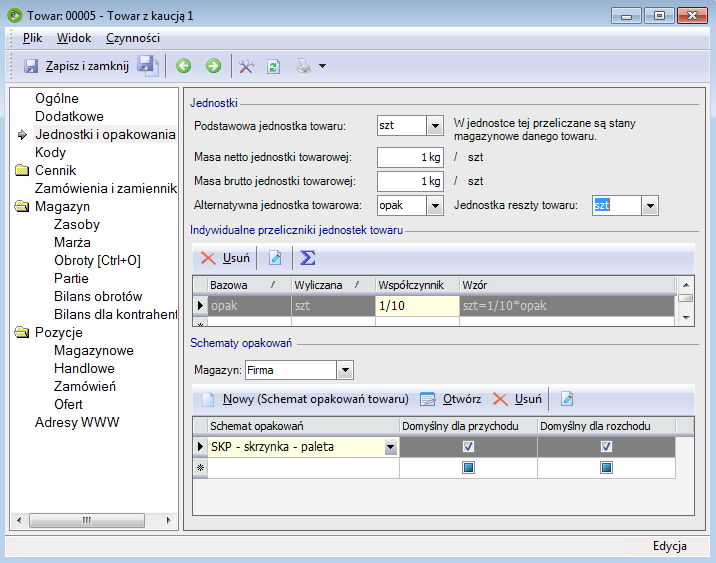Click Nowy (Schemat opakowań towaru) button
Viewport: 716px width, 563px height.
(x=305, y=399)
